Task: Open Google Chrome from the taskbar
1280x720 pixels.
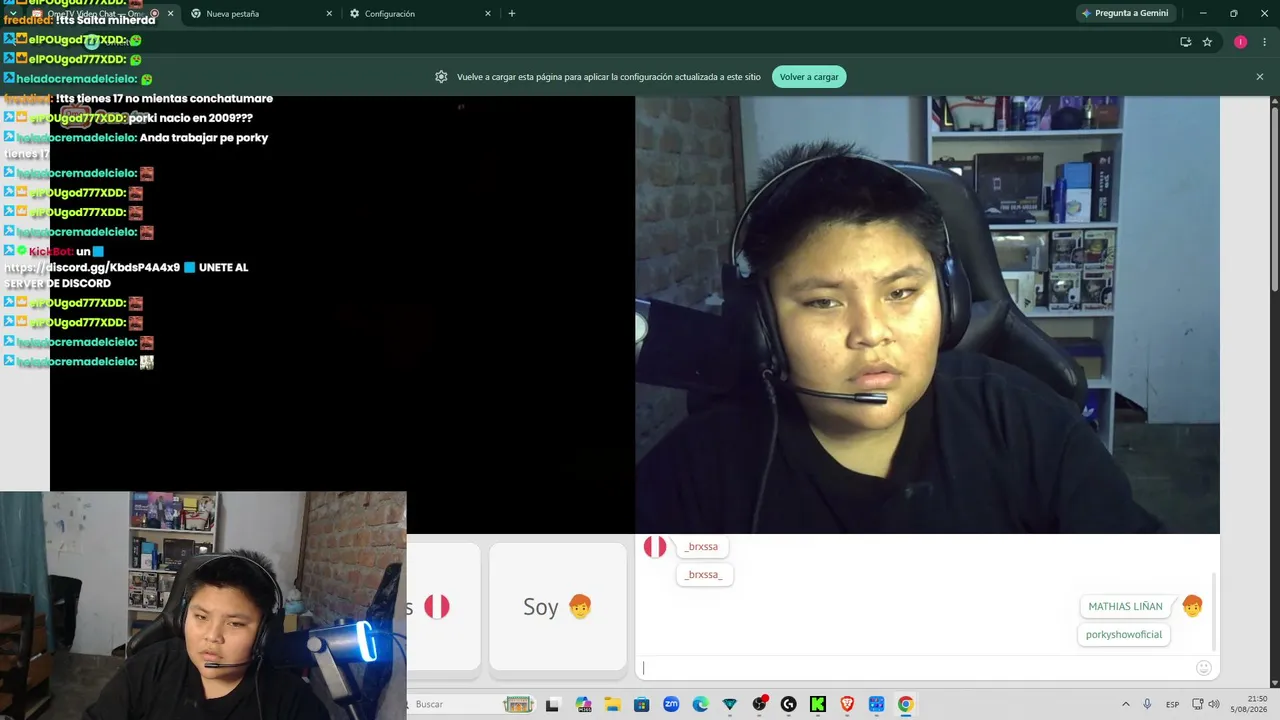Action: point(905,705)
